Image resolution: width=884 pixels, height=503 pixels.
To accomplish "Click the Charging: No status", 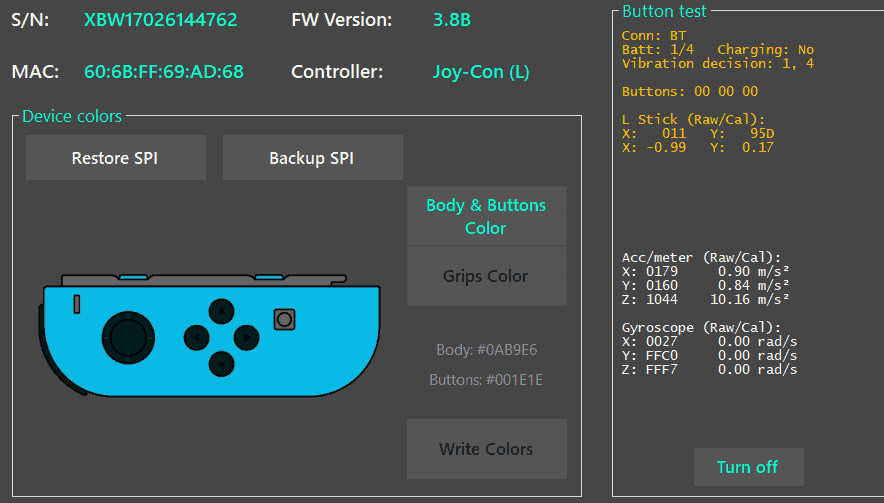I will click(x=766, y=50).
